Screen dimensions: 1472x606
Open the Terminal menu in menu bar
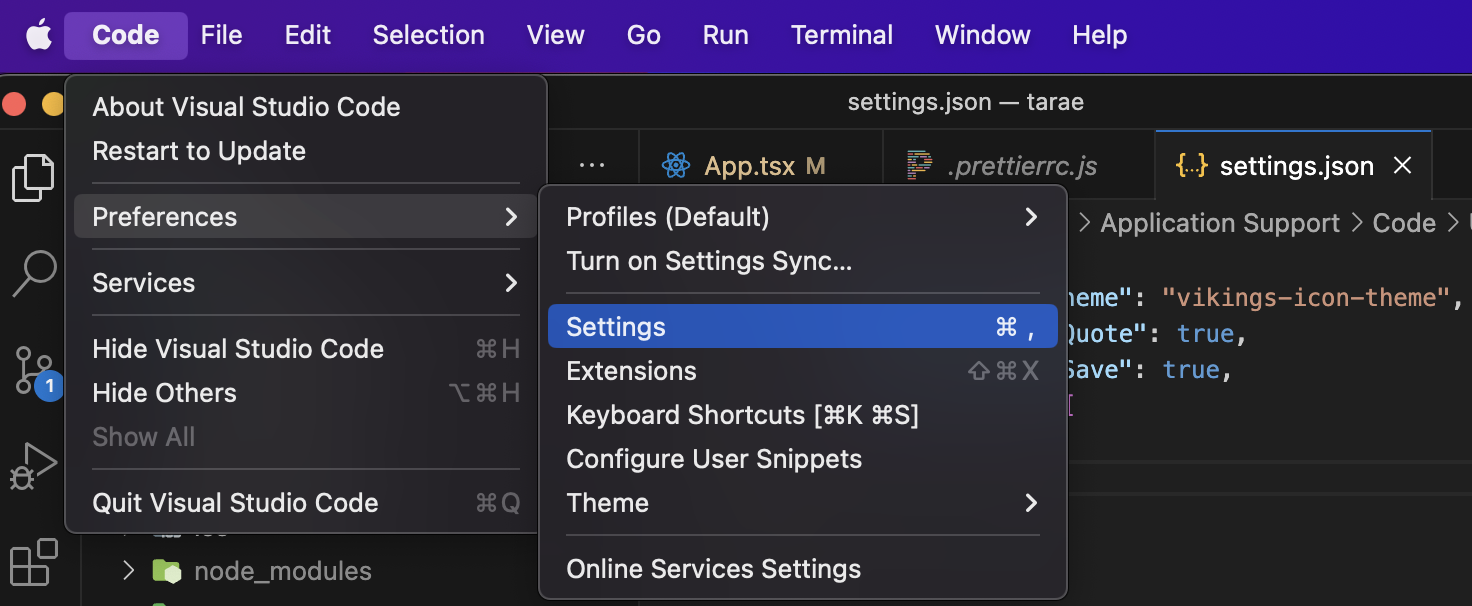pos(842,36)
